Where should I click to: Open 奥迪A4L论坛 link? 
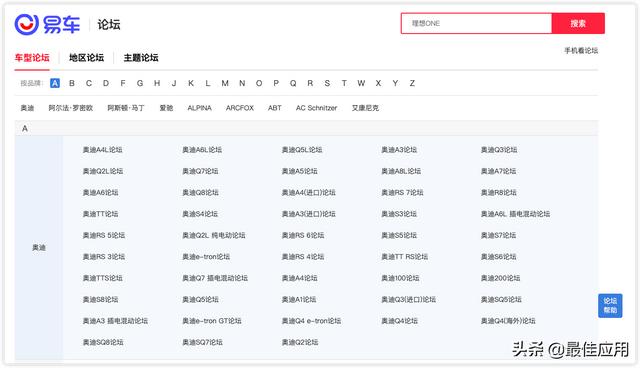click(x=102, y=150)
